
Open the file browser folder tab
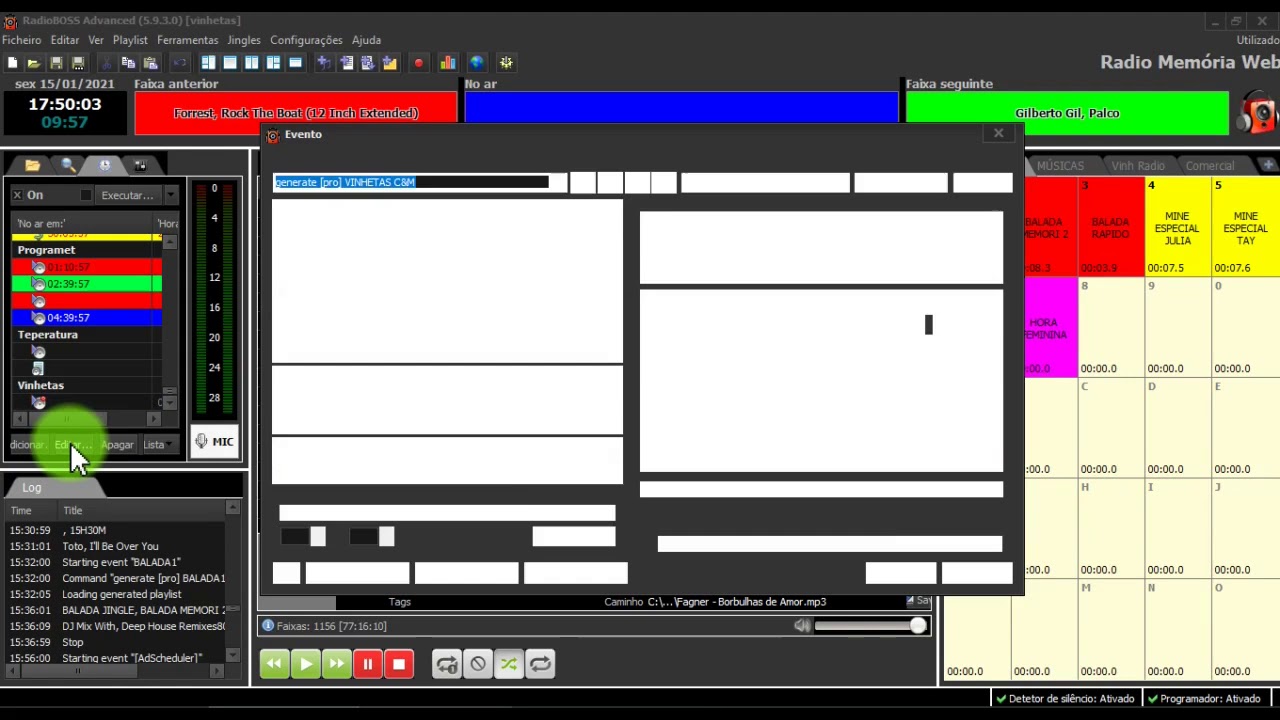[32, 165]
